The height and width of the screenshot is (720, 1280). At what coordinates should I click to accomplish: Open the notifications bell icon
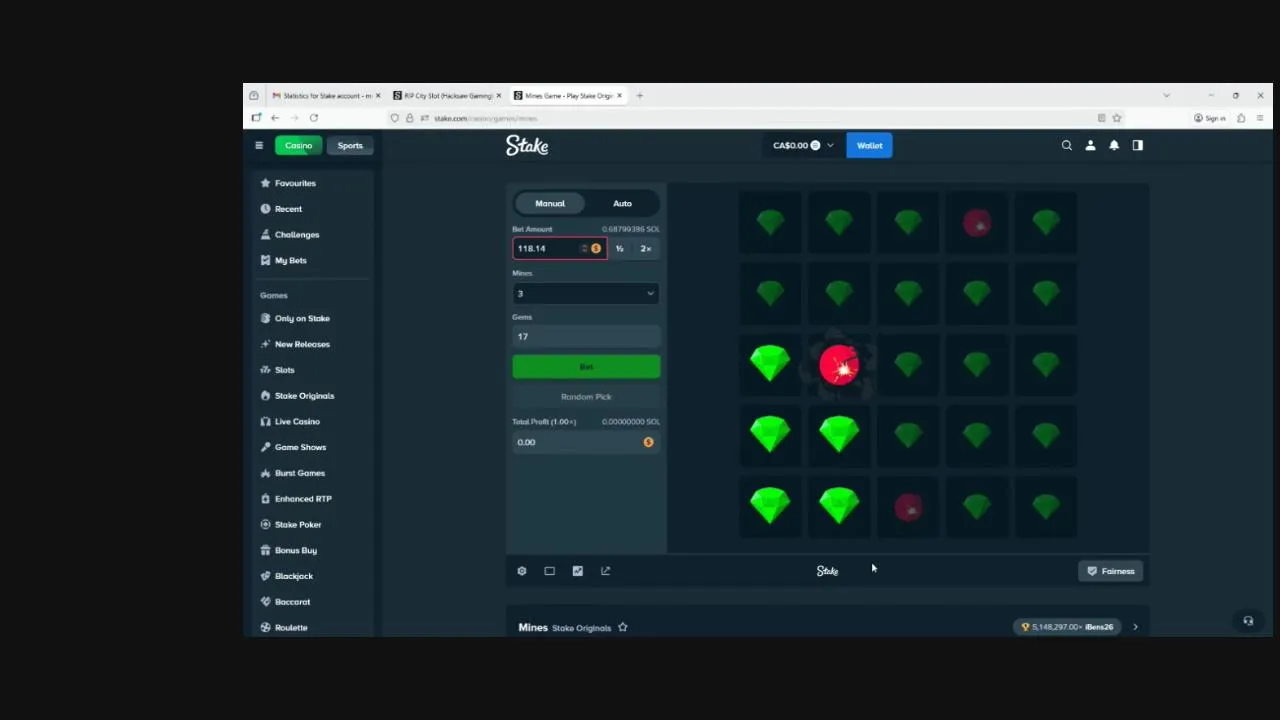pos(1114,145)
